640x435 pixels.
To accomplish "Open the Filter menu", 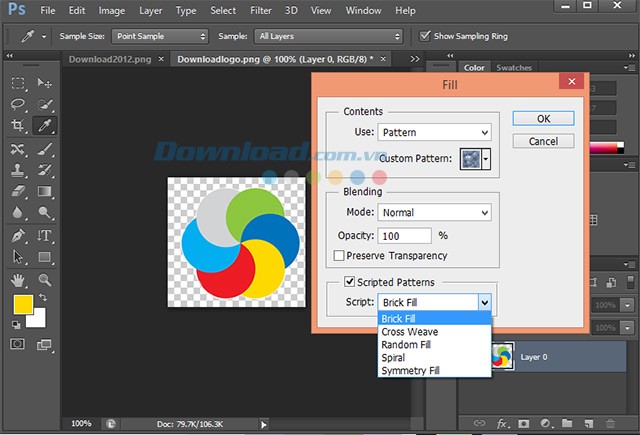I will 260,11.
